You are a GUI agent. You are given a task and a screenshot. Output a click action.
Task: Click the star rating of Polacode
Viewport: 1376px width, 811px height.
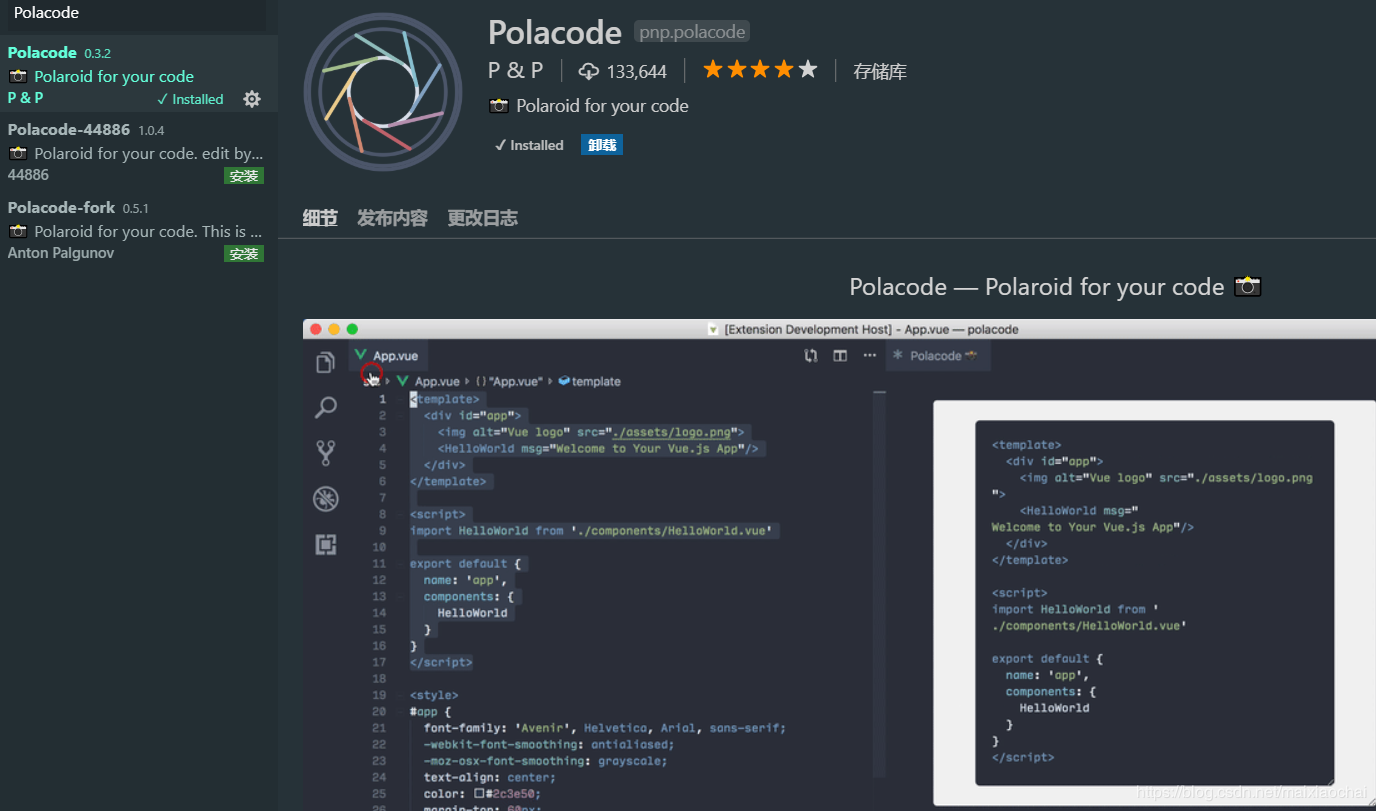pyautogui.click(x=760, y=70)
